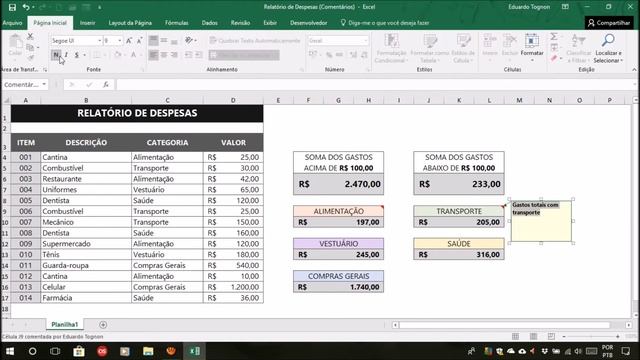Click the Fill (Preencher) icon

(554, 48)
